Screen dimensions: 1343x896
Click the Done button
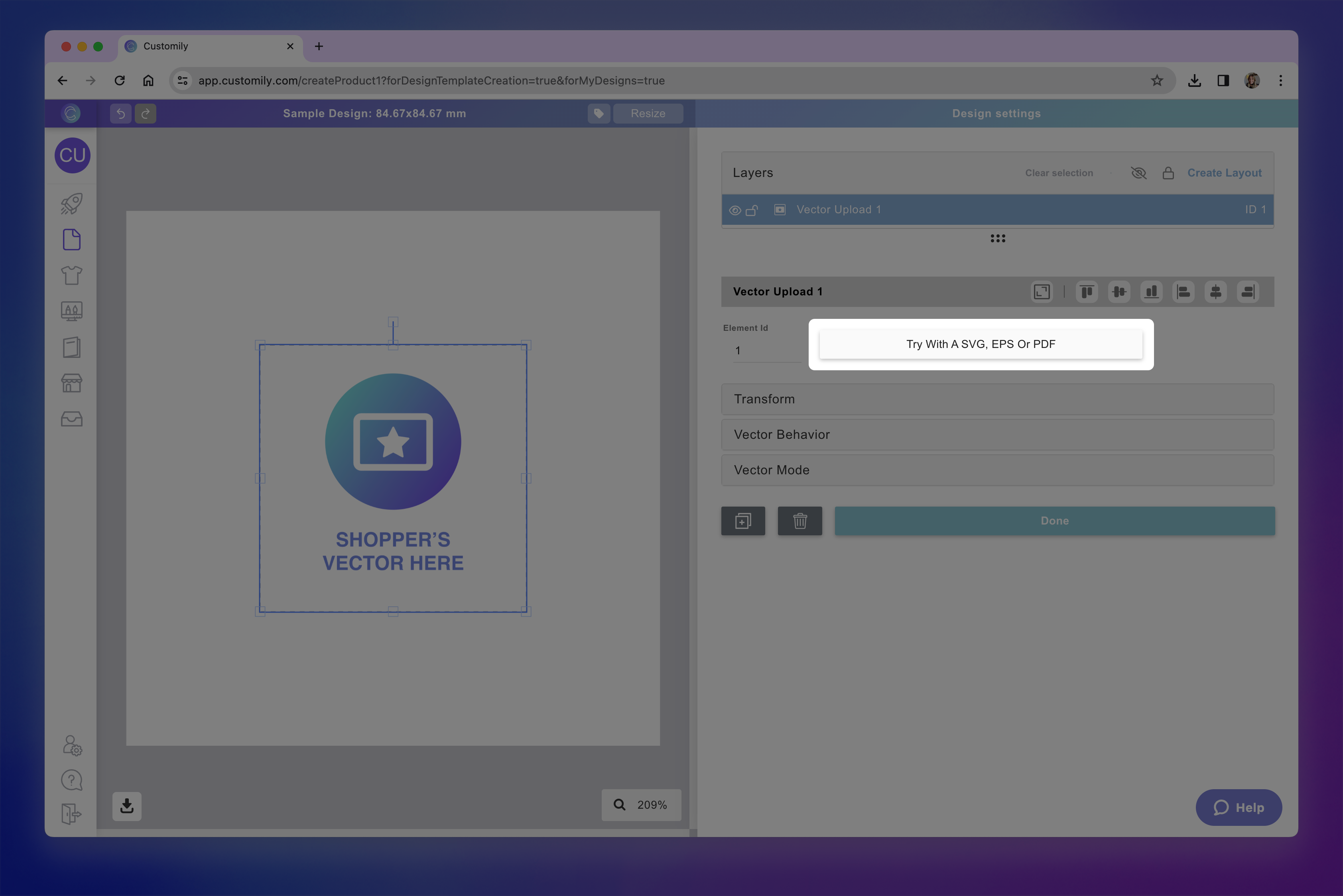pyautogui.click(x=1054, y=521)
